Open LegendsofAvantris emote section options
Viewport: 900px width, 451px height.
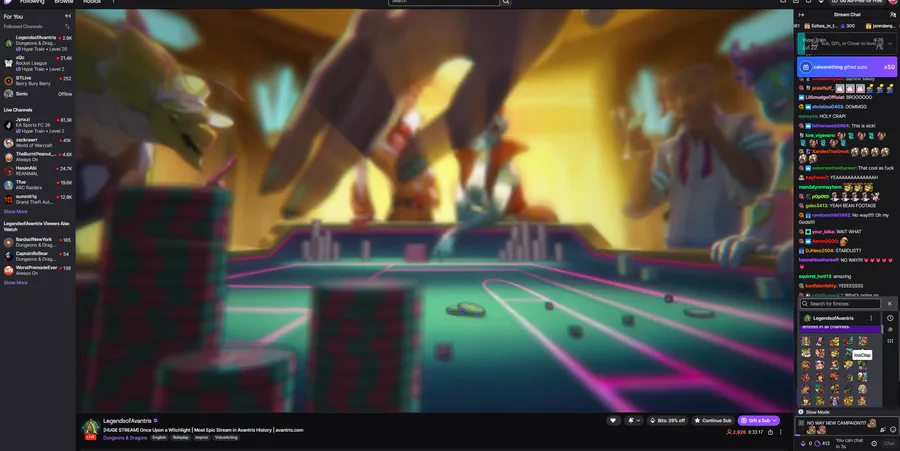coord(871,318)
